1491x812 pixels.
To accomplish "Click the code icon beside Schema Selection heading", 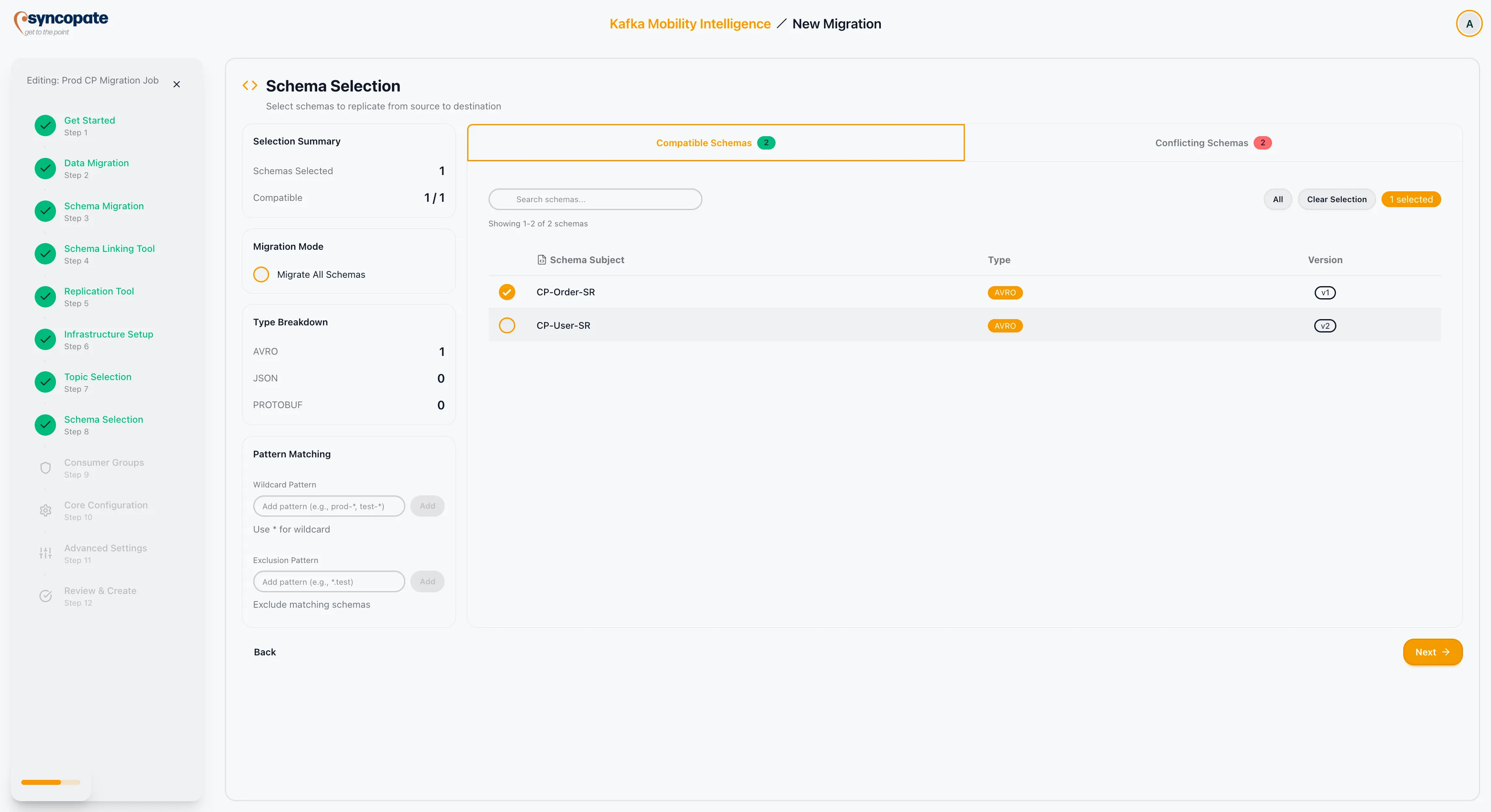I will [x=249, y=85].
